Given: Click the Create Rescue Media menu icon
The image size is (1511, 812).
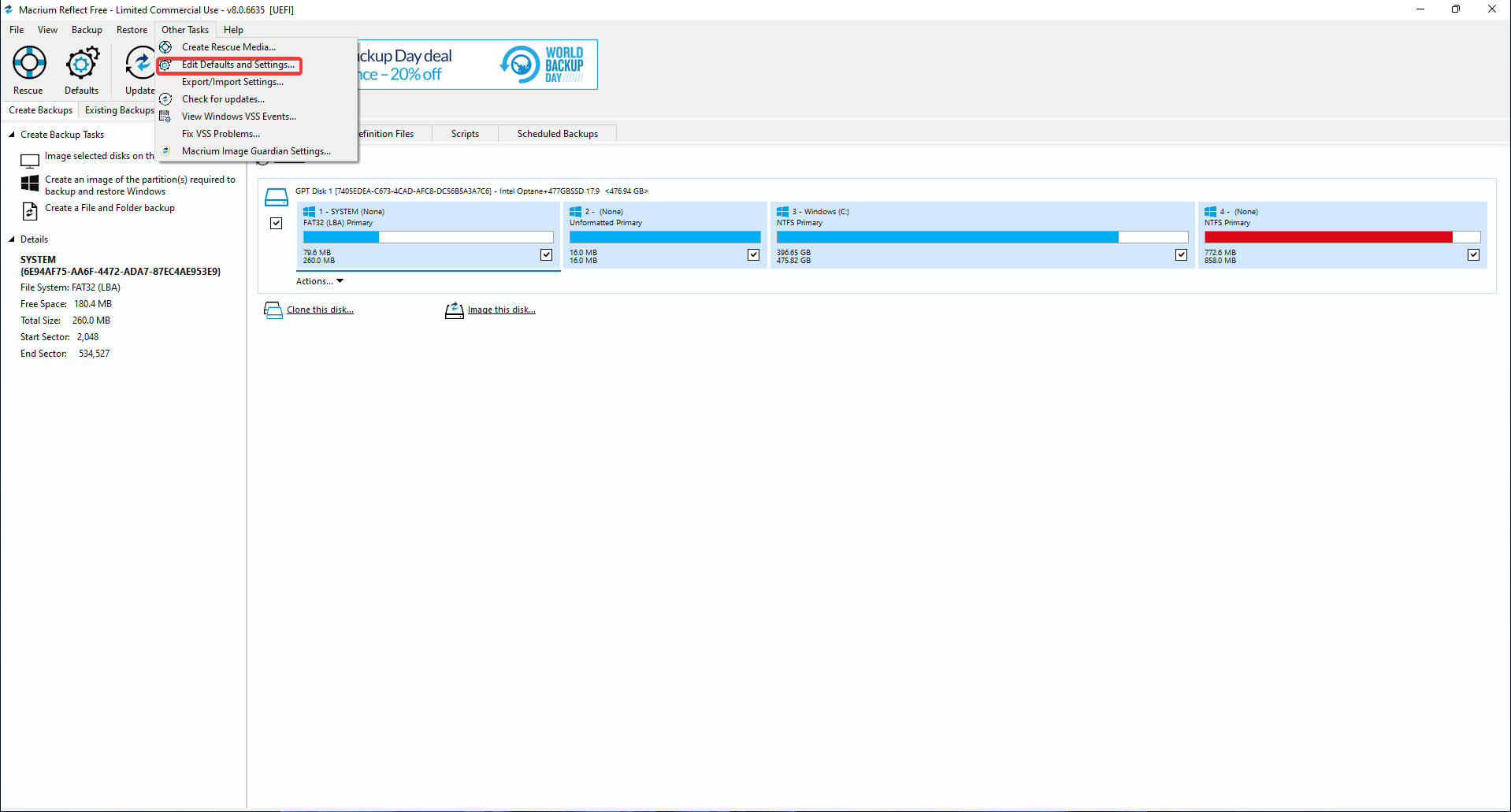Looking at the screenshot, I should (x=165, y=47).
